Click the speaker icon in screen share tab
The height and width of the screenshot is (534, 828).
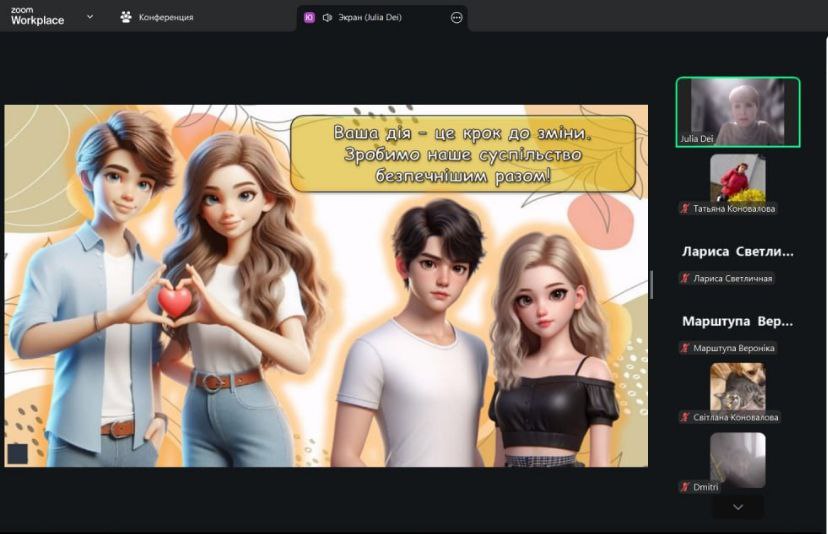pos(327,17)
